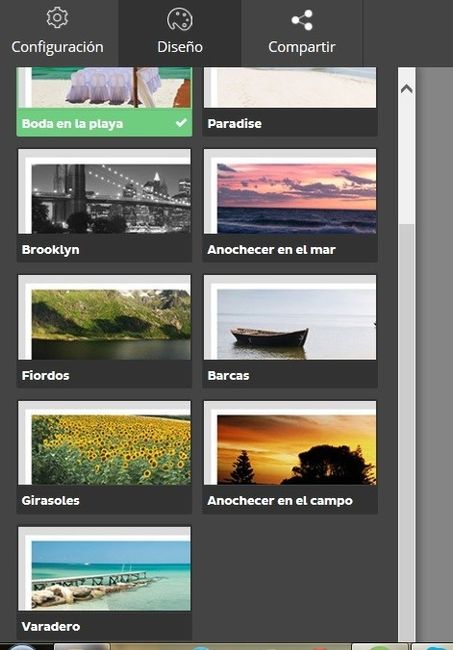Choose the Anochecer en el mar thumbnail

pos(290,191)
